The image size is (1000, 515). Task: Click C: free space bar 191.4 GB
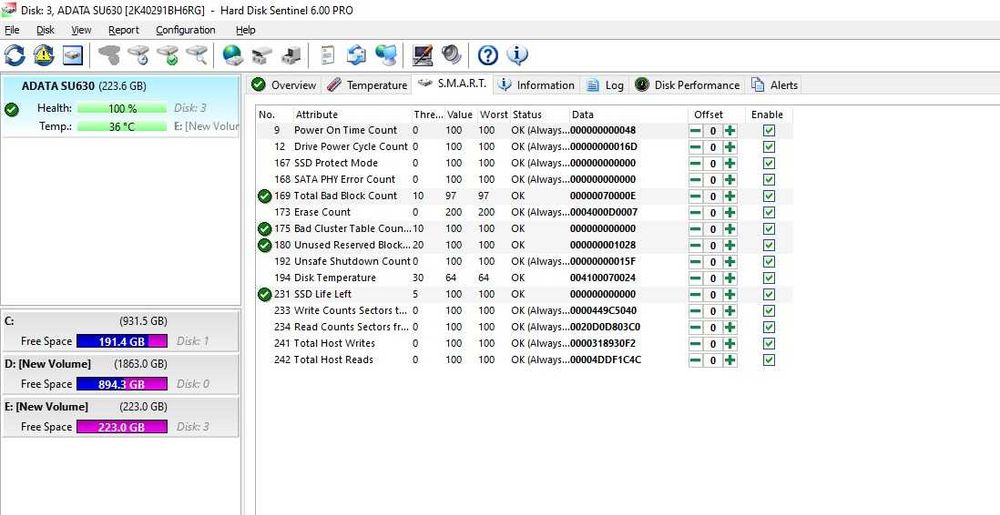point(122,342)
